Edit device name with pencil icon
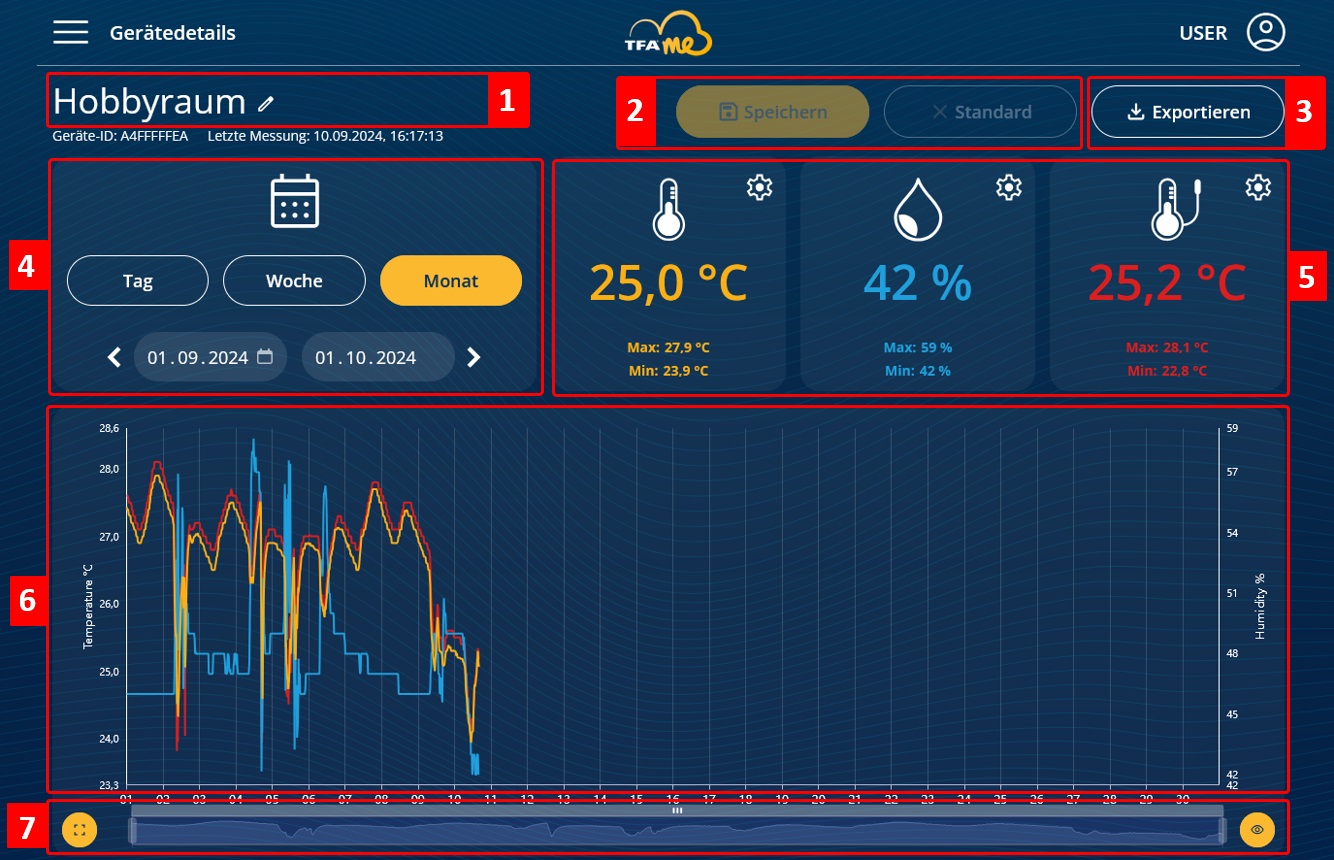Viewport: 1334px width, 860px height. point(265,103)
